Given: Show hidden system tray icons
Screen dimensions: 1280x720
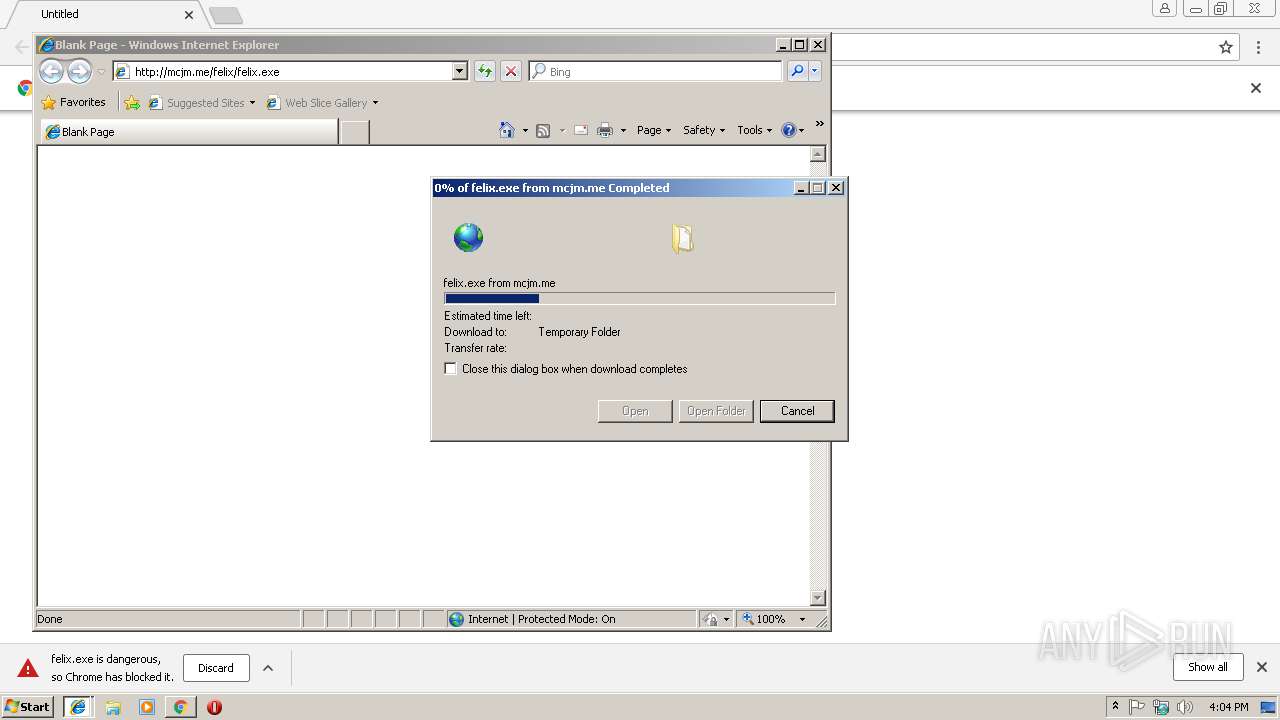Looking at the screenshot, I should click(1115, 707).
